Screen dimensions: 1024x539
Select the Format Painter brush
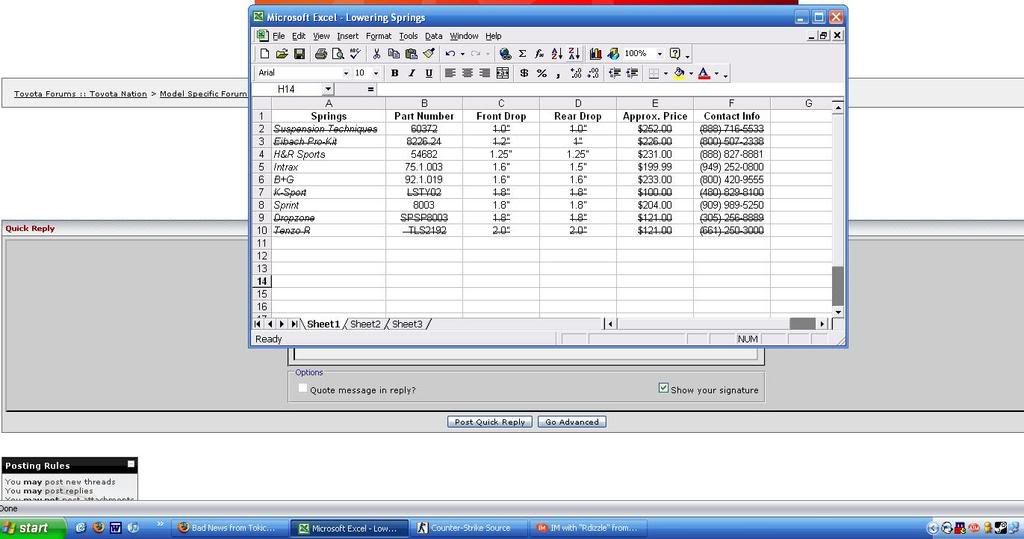point(428,54)
